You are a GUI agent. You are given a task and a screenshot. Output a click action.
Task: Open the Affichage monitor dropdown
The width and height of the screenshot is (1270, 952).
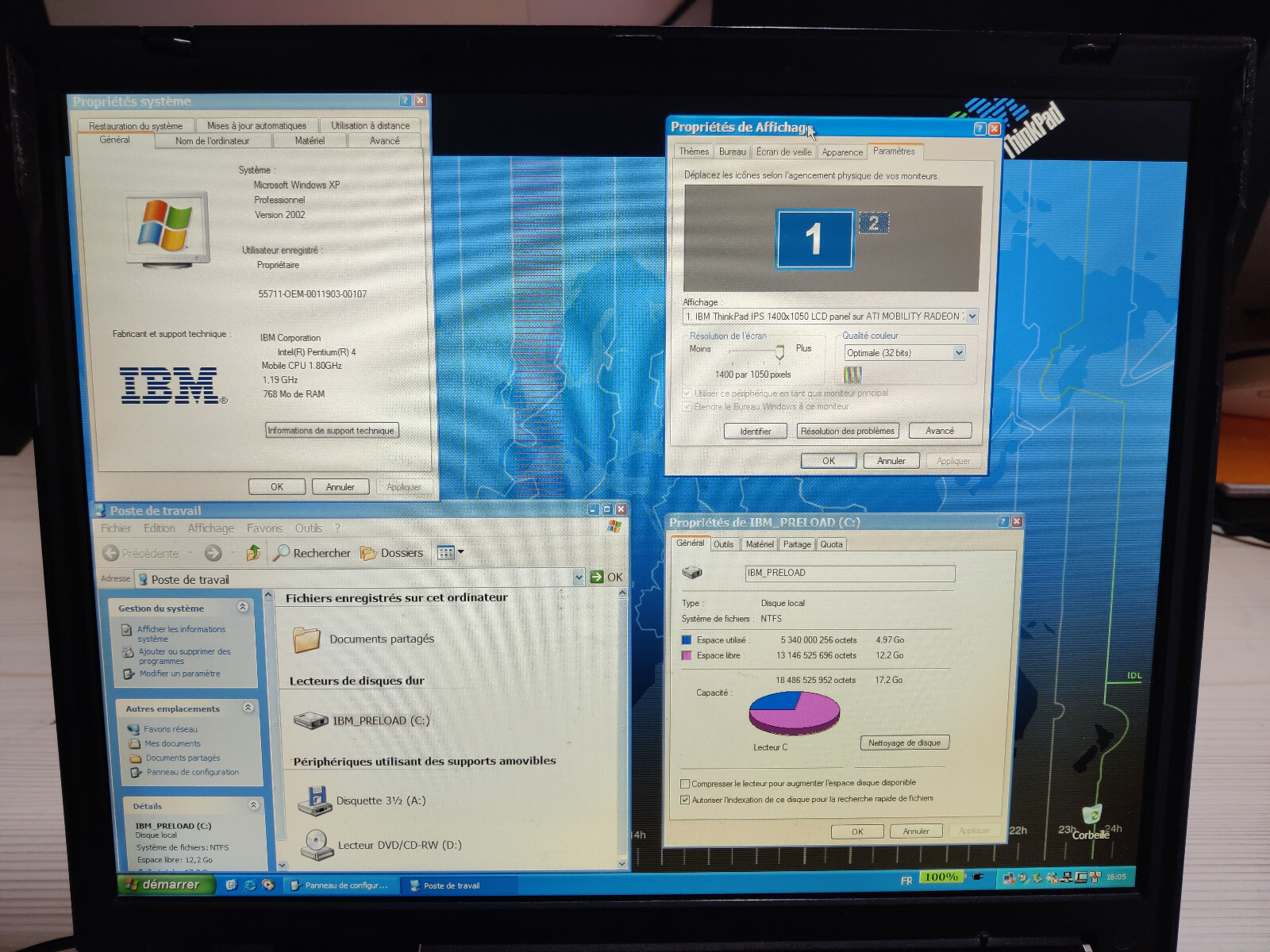coord(972,316)
